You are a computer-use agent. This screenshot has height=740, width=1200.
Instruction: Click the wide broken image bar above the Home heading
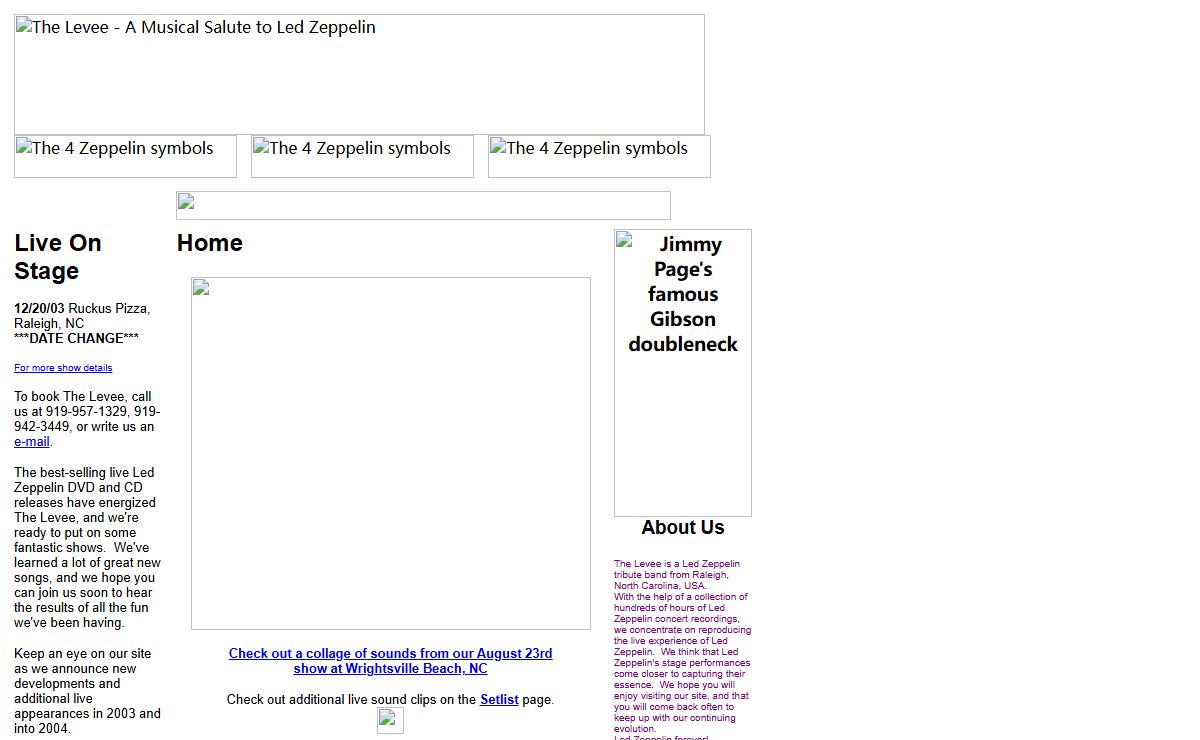click(x=423, y=205)
